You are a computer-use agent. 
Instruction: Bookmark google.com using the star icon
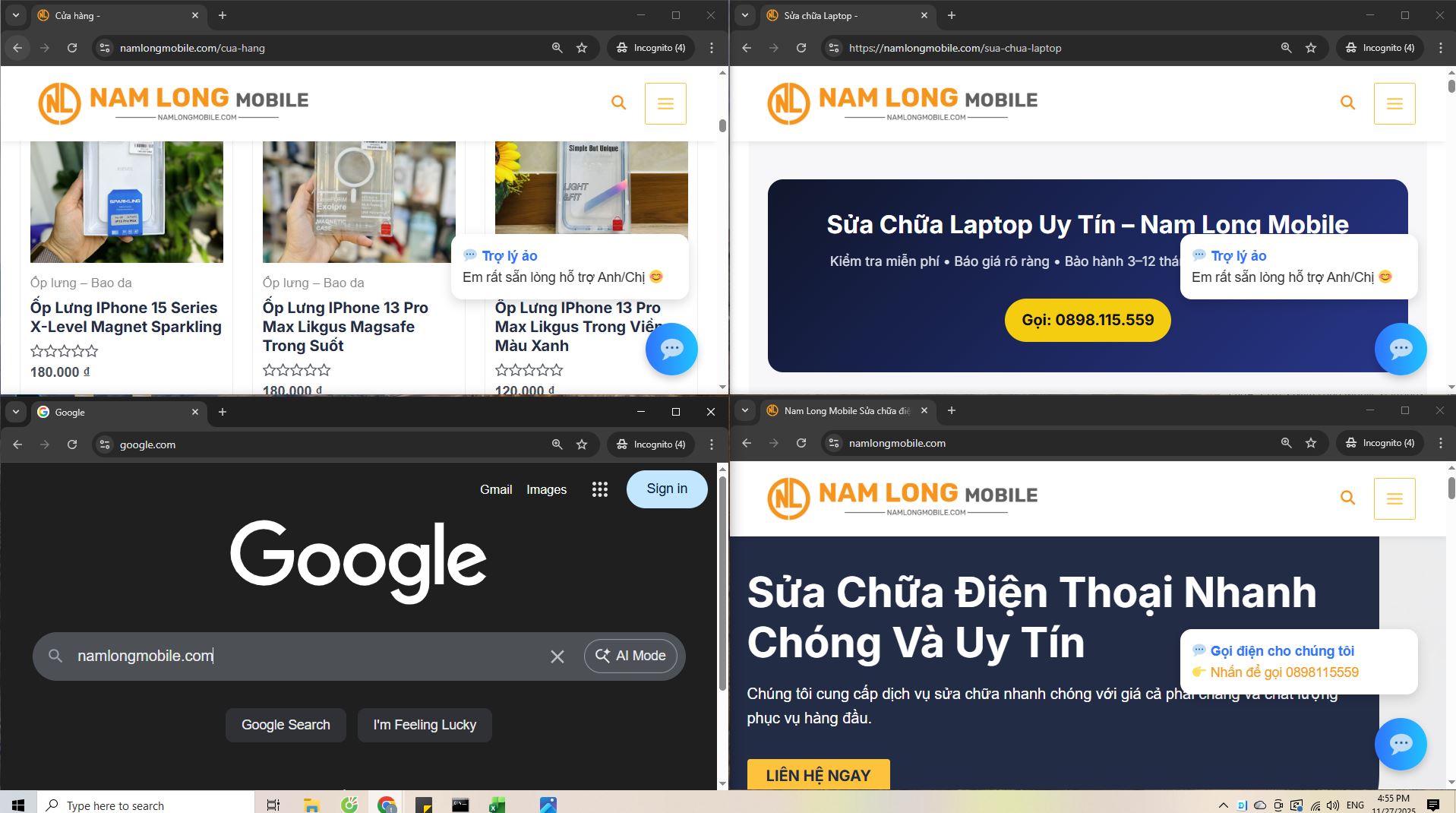[582, 444]
